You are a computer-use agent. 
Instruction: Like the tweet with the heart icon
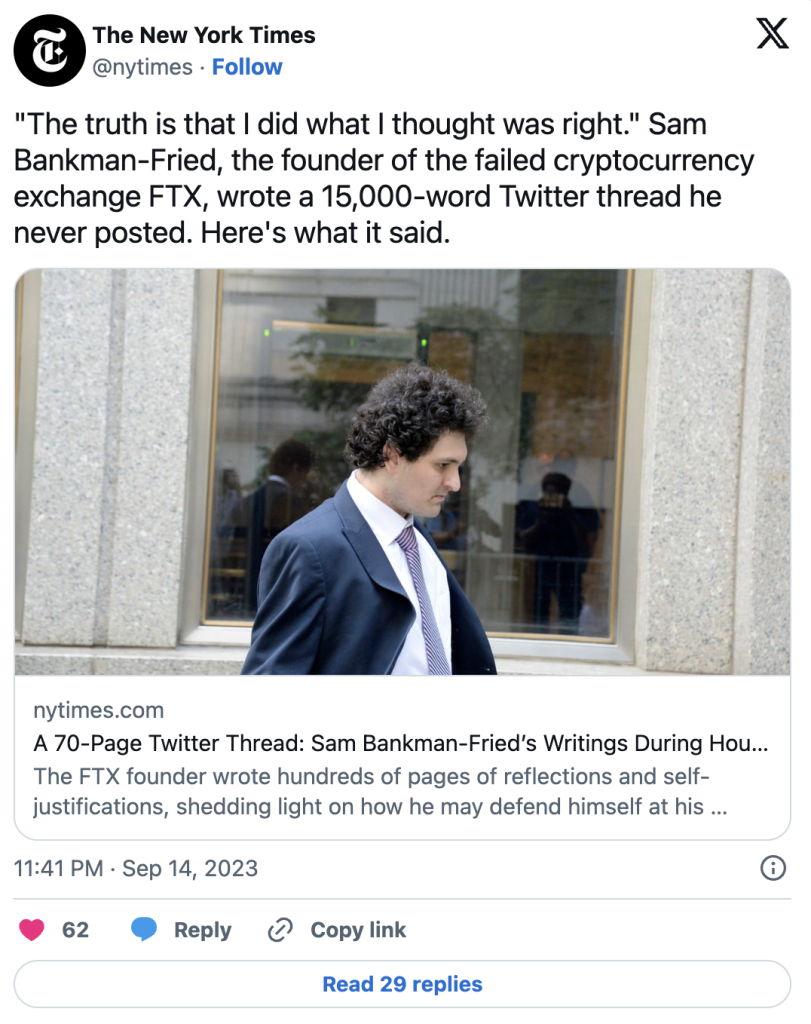tap(32, 930)
